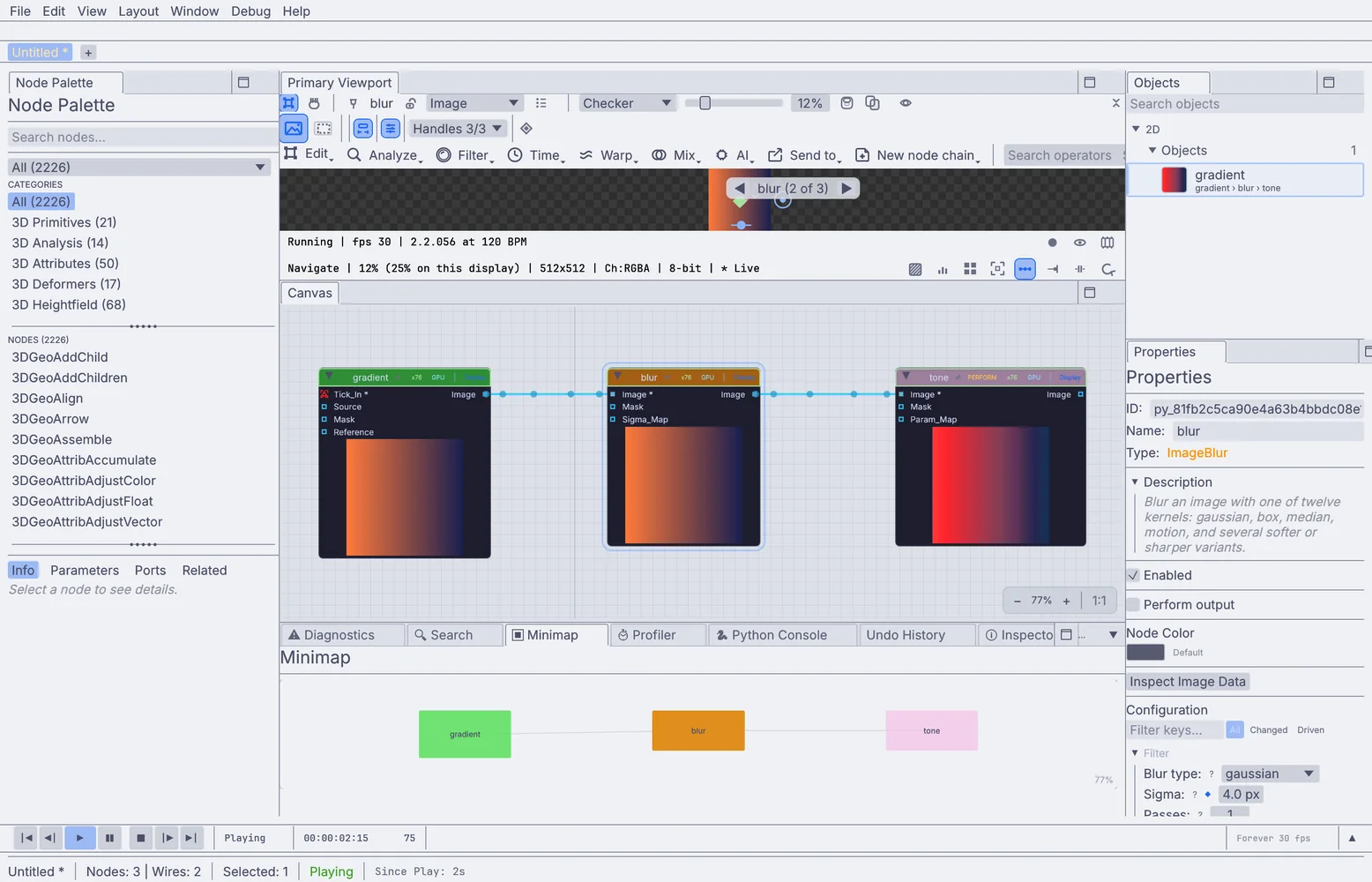Click the diamond keyframe icon after Handles
This screenshot has width=1372, height=882.
[526, 129]
